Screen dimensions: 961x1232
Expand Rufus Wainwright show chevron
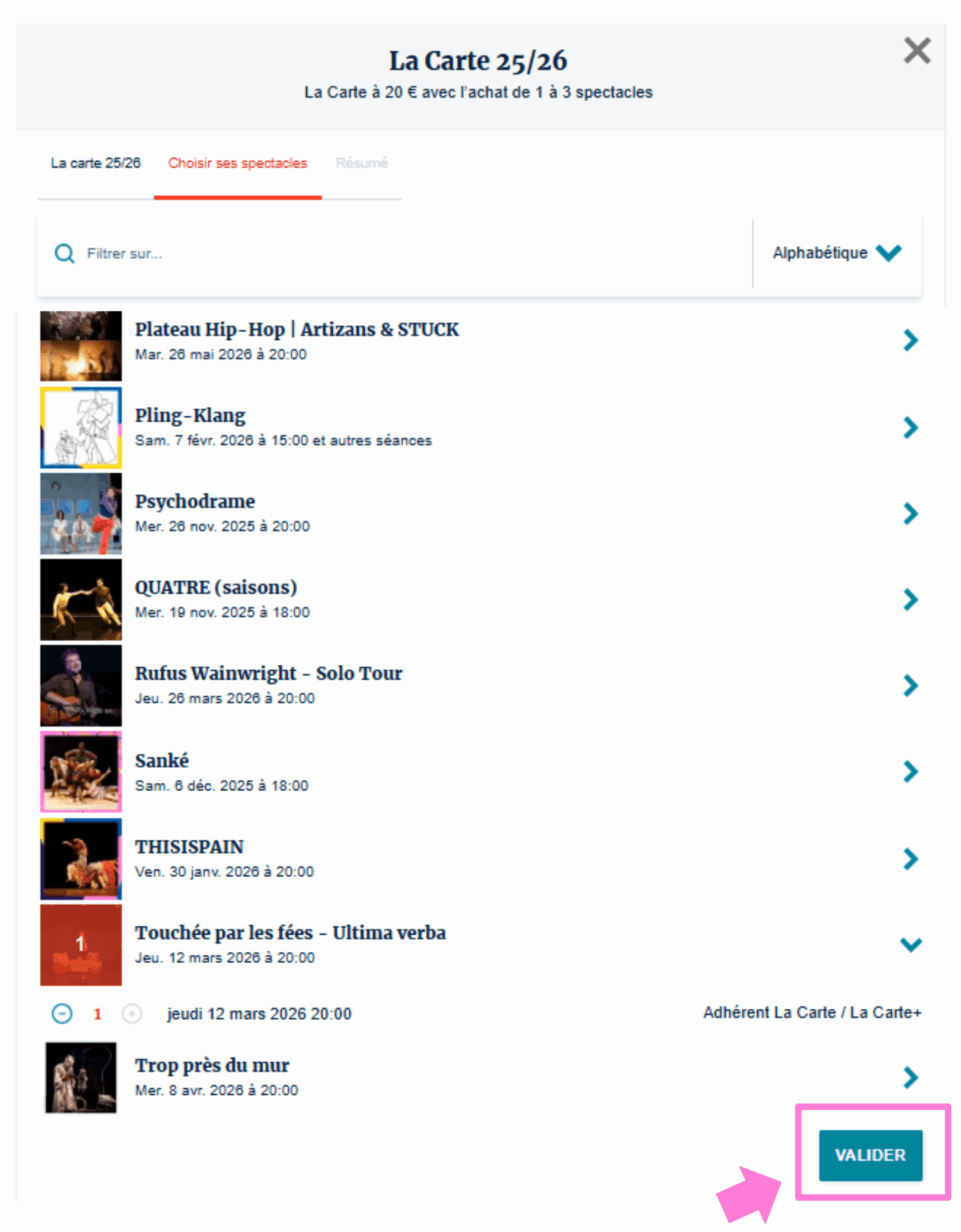pos(910,686)
